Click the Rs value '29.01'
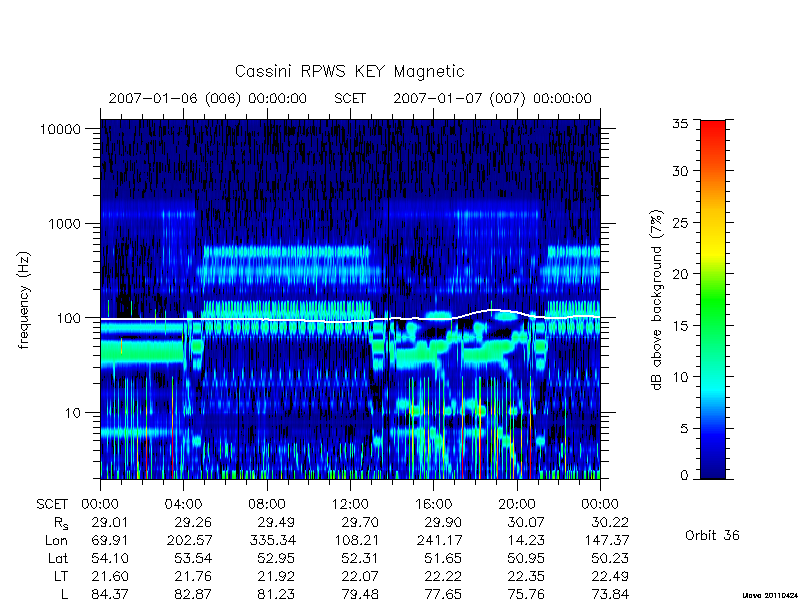 tap(110, 522)
